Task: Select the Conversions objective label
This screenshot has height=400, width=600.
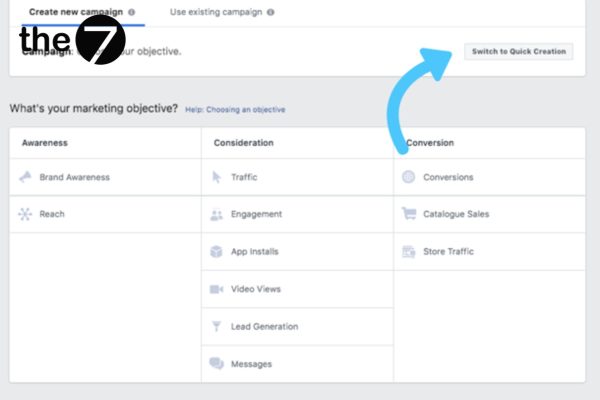Action: coord(448,177)
